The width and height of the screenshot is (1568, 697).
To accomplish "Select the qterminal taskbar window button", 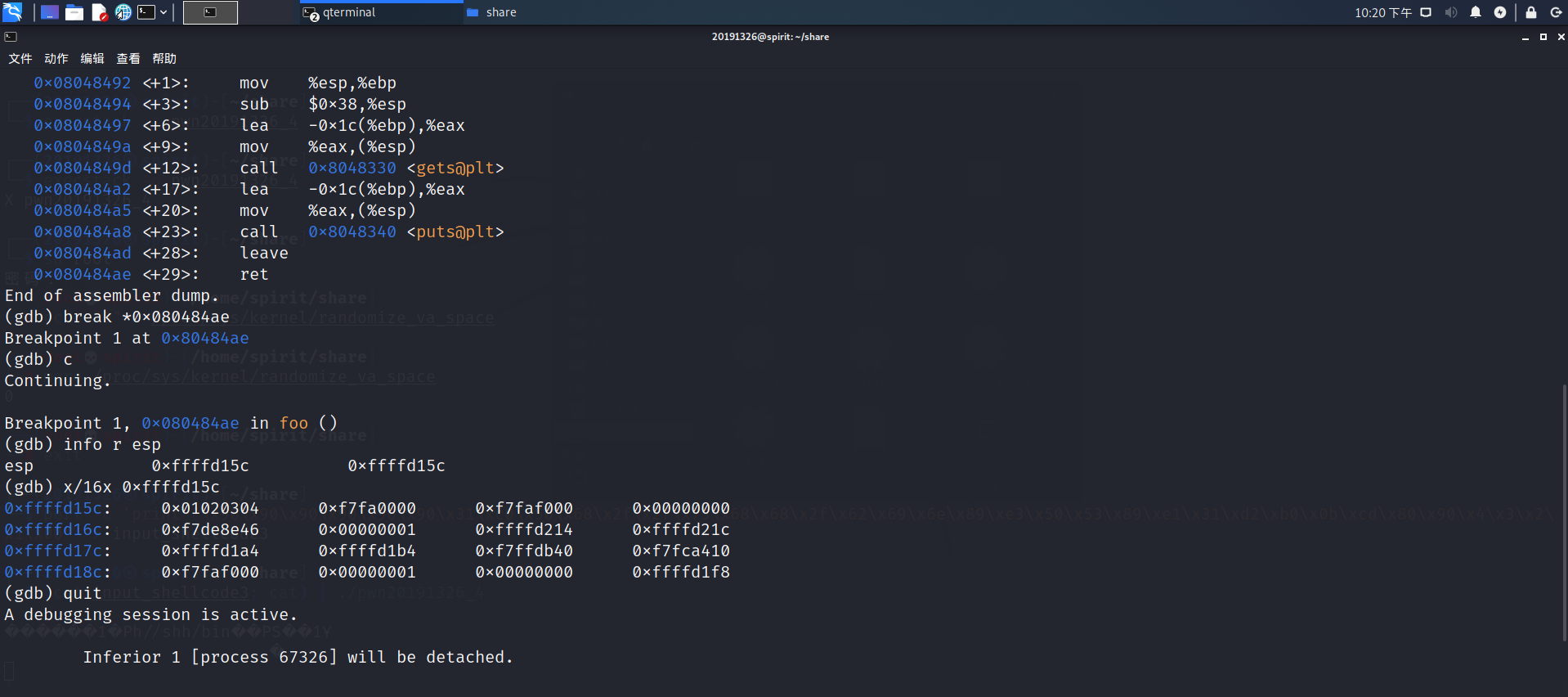I will [381, 12].
